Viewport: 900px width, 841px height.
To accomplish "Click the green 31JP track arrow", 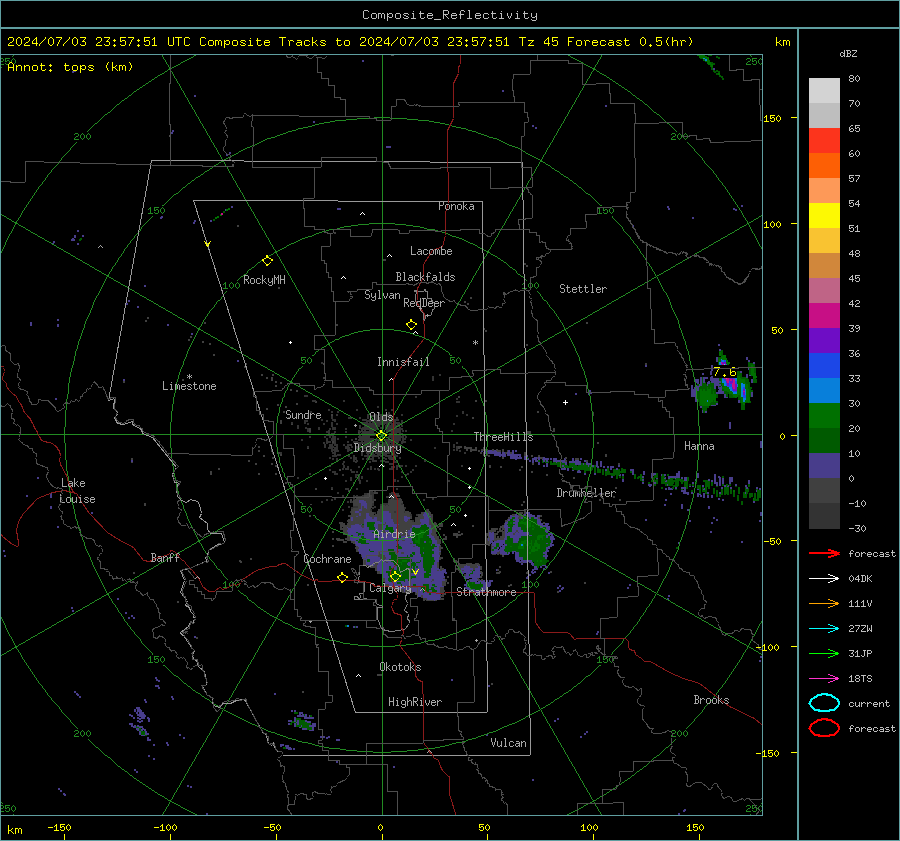I will pyautogui.click(x=824, y=653).
